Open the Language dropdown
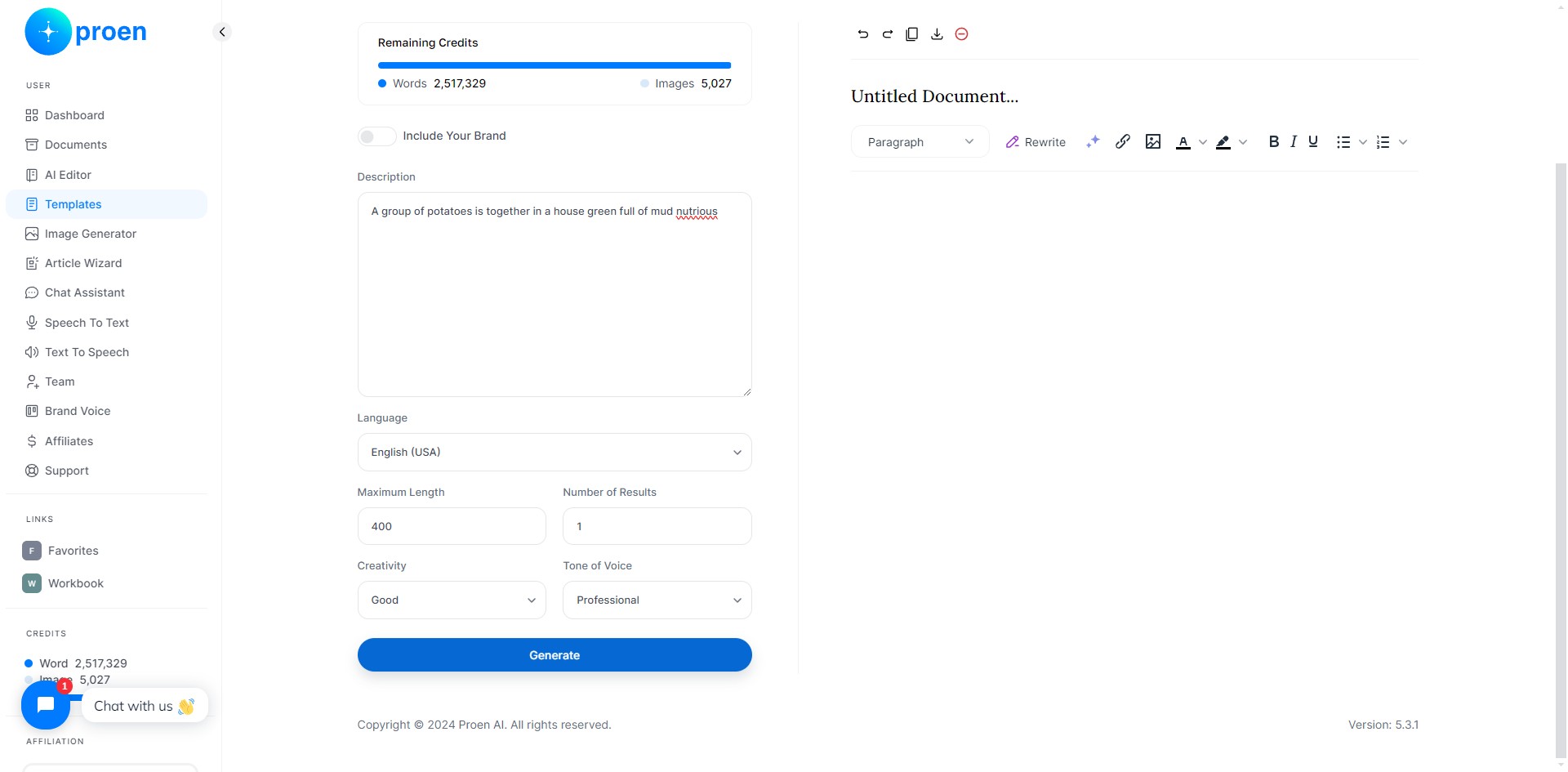The width and height of the screenshot is (1568, 772). click(555, 452)
